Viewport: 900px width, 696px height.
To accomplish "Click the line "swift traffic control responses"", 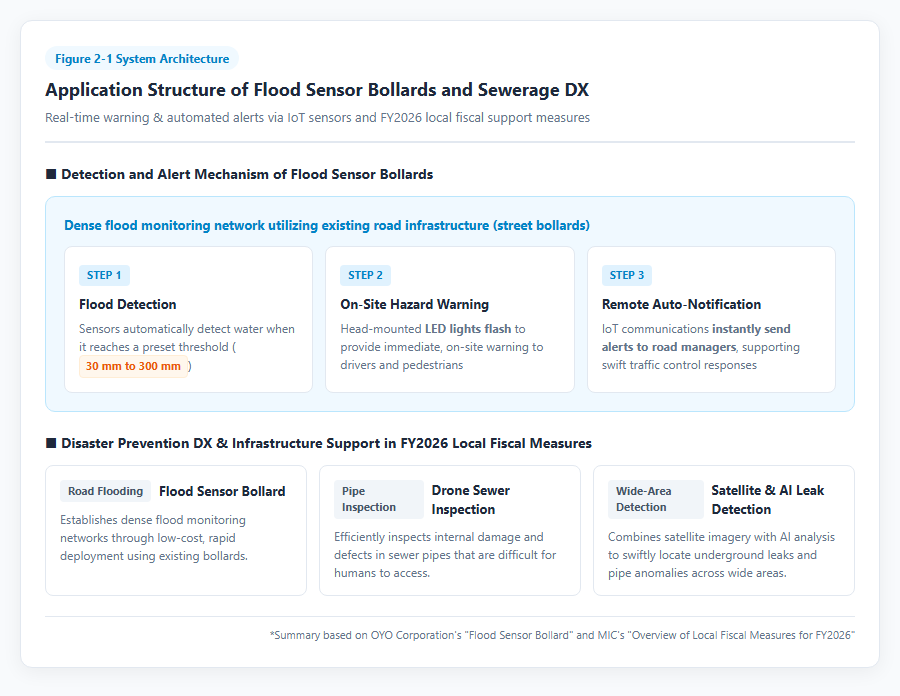I will click(679, 365).
